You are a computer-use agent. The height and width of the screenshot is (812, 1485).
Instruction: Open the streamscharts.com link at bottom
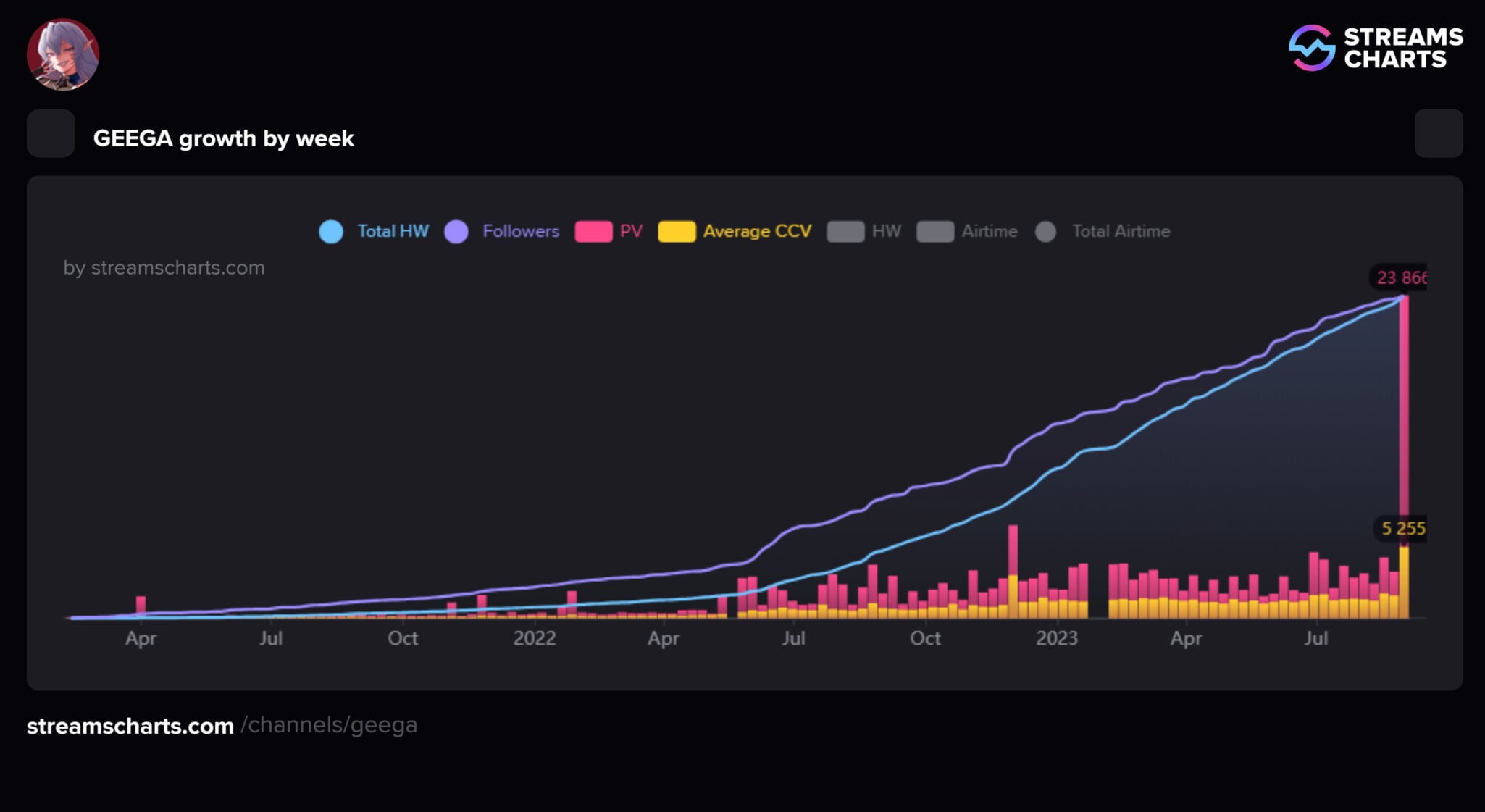pos(130,726)
